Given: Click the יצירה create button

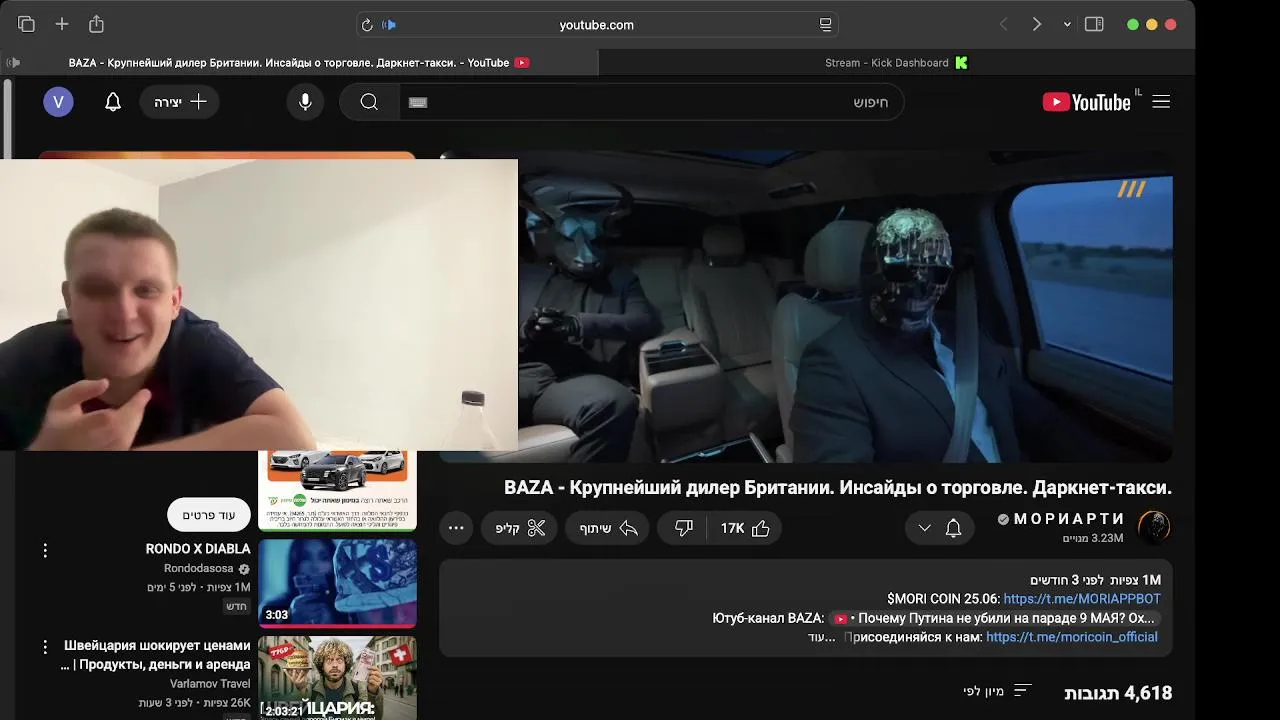Looking at the screenshot, I should pos(180,102).
